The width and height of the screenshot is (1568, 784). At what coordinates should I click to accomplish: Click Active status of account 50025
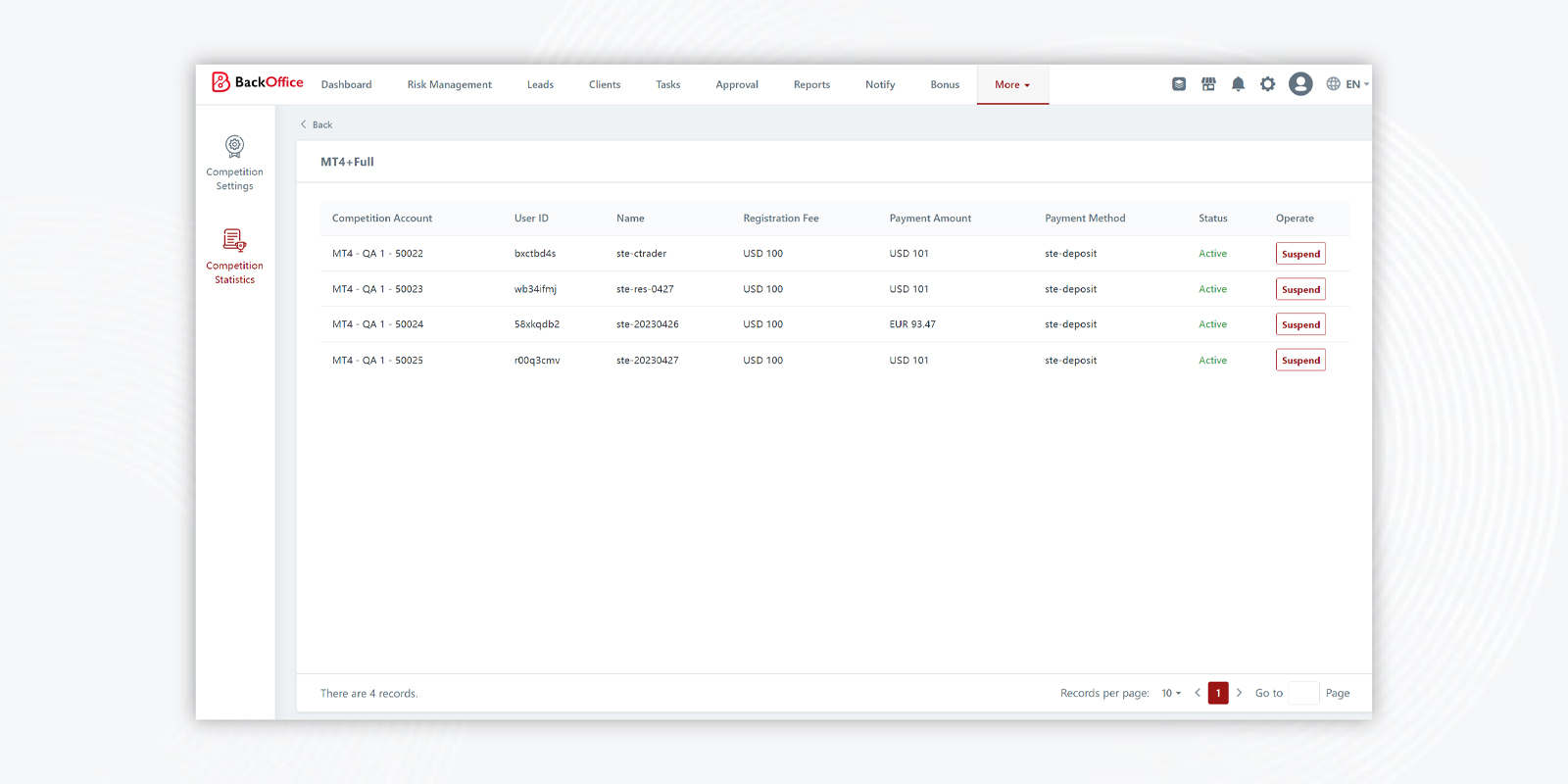(x=1212, y=361)
